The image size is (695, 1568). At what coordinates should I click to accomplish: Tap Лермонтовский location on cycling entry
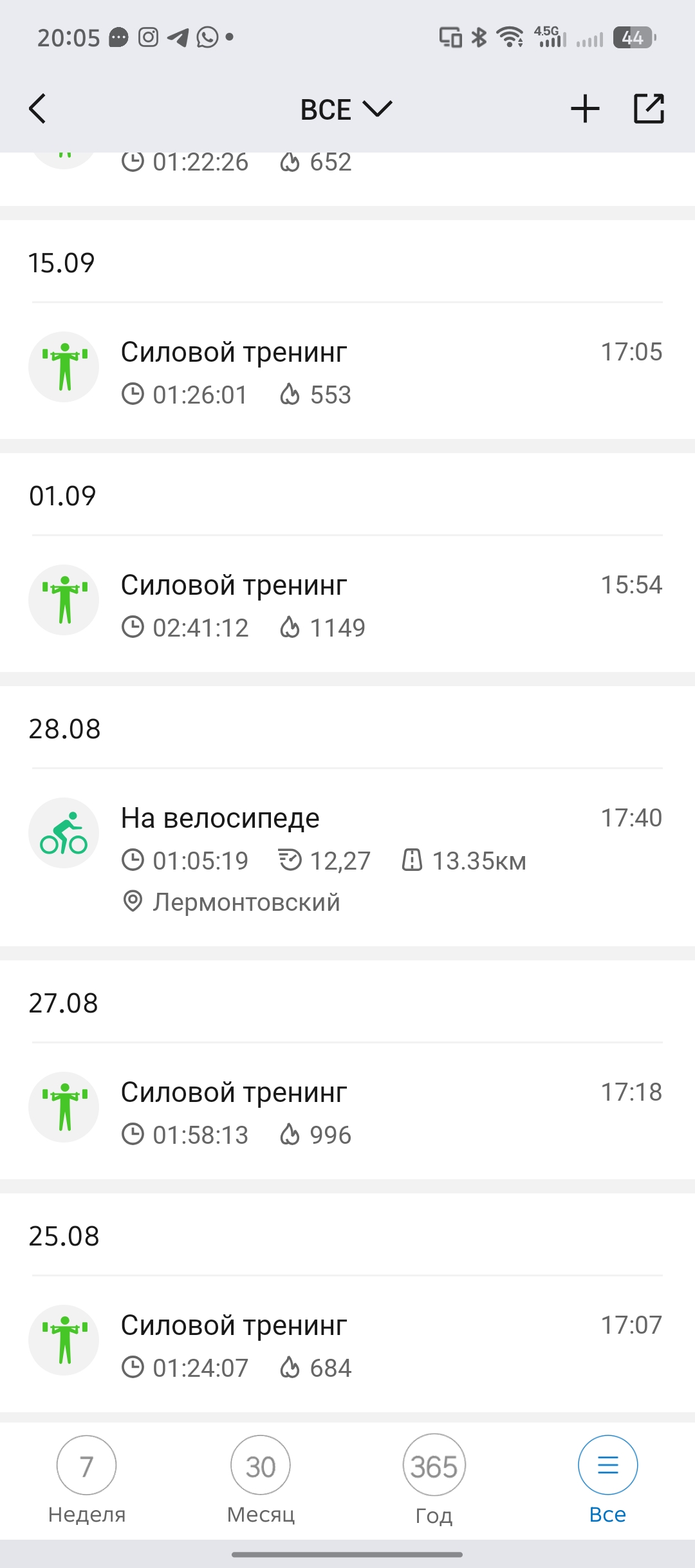(246, 902)
